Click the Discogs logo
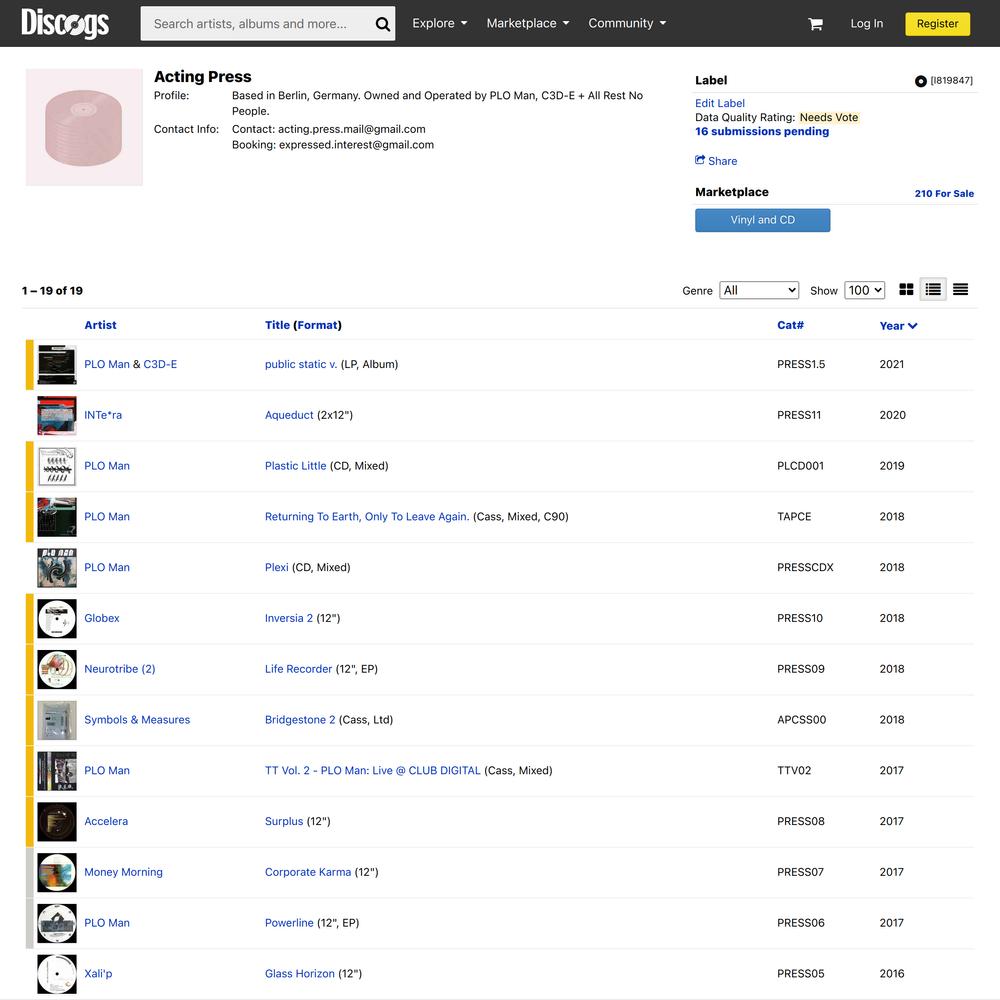1000x1000 pixels. coord(65,23)
